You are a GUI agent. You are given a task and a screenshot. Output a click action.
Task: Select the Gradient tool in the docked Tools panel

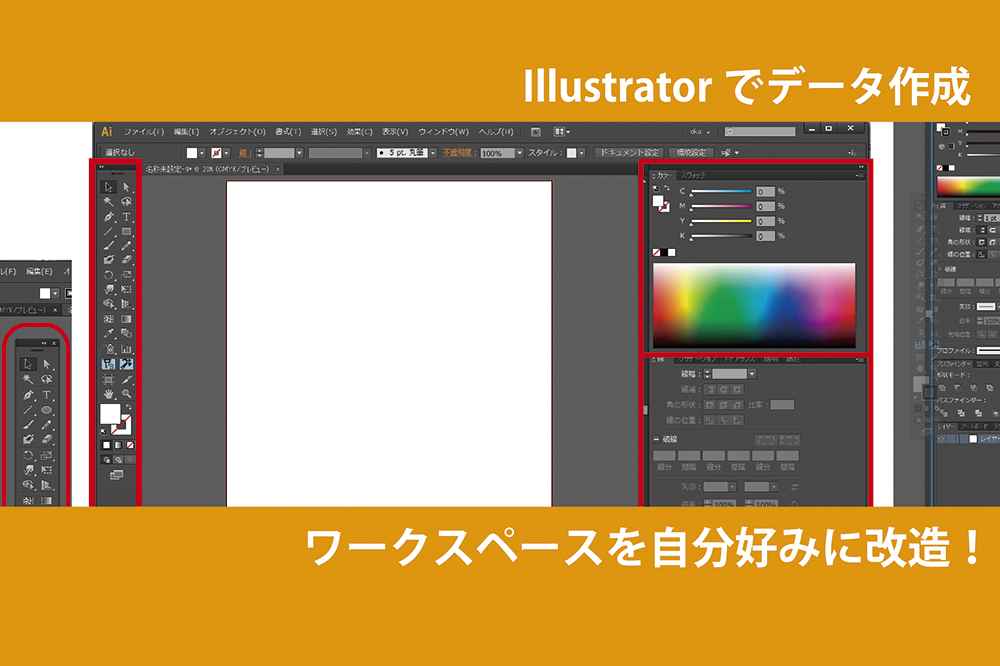click(126, 319)
